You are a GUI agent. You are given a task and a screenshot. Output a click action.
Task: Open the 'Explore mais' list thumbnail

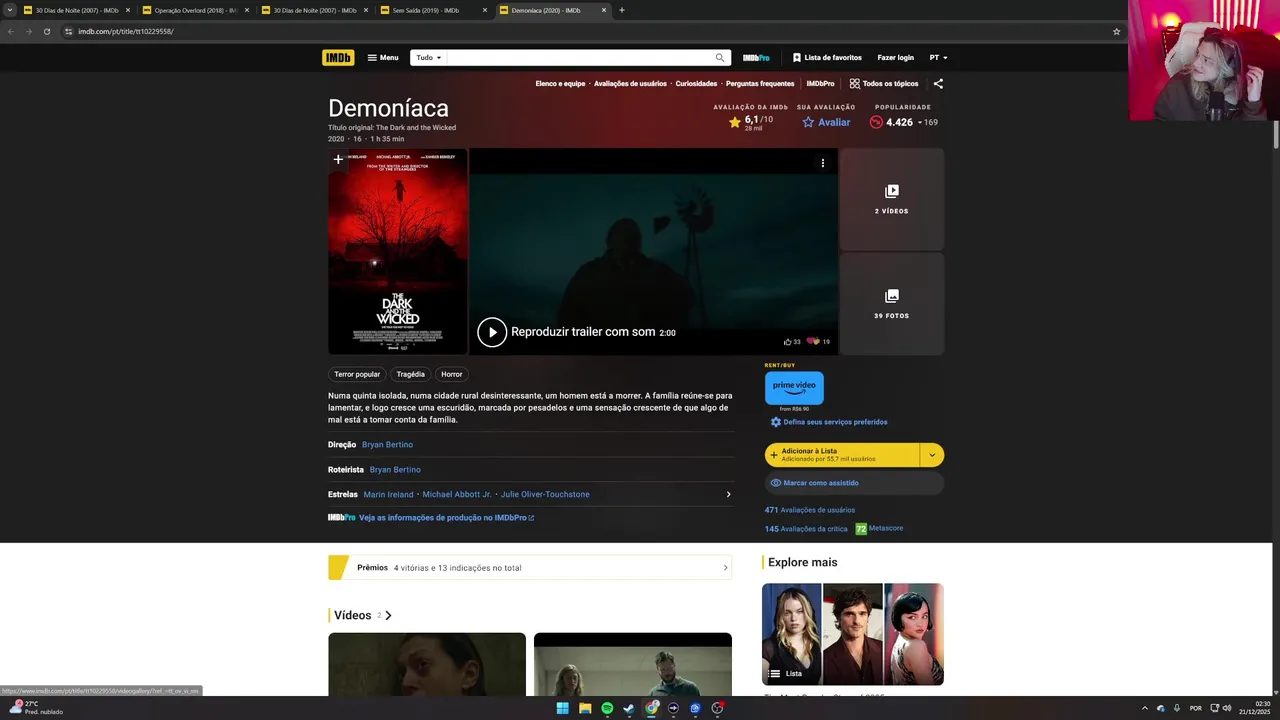853,634
